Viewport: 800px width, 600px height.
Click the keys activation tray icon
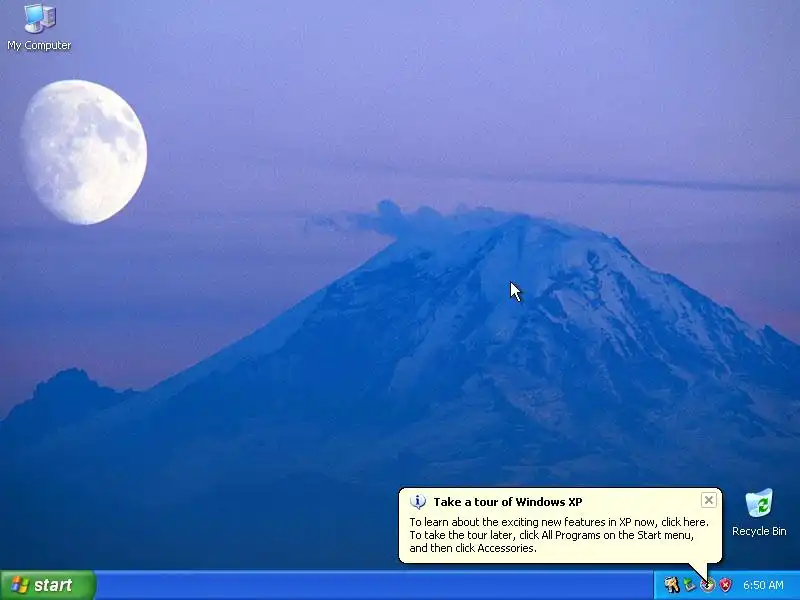672,585
